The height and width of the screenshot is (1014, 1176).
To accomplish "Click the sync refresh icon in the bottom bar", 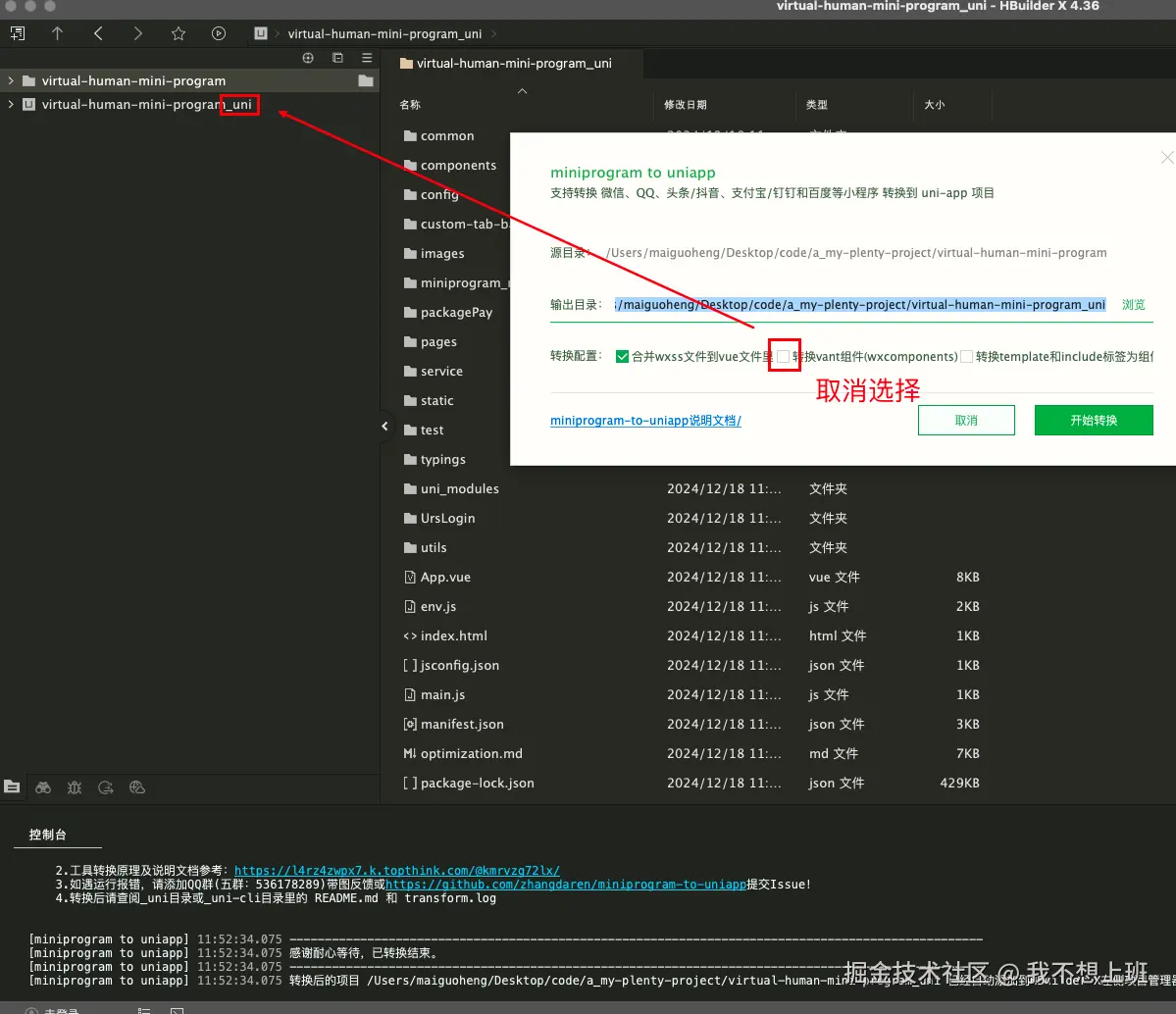I will [x=106, y=786].
